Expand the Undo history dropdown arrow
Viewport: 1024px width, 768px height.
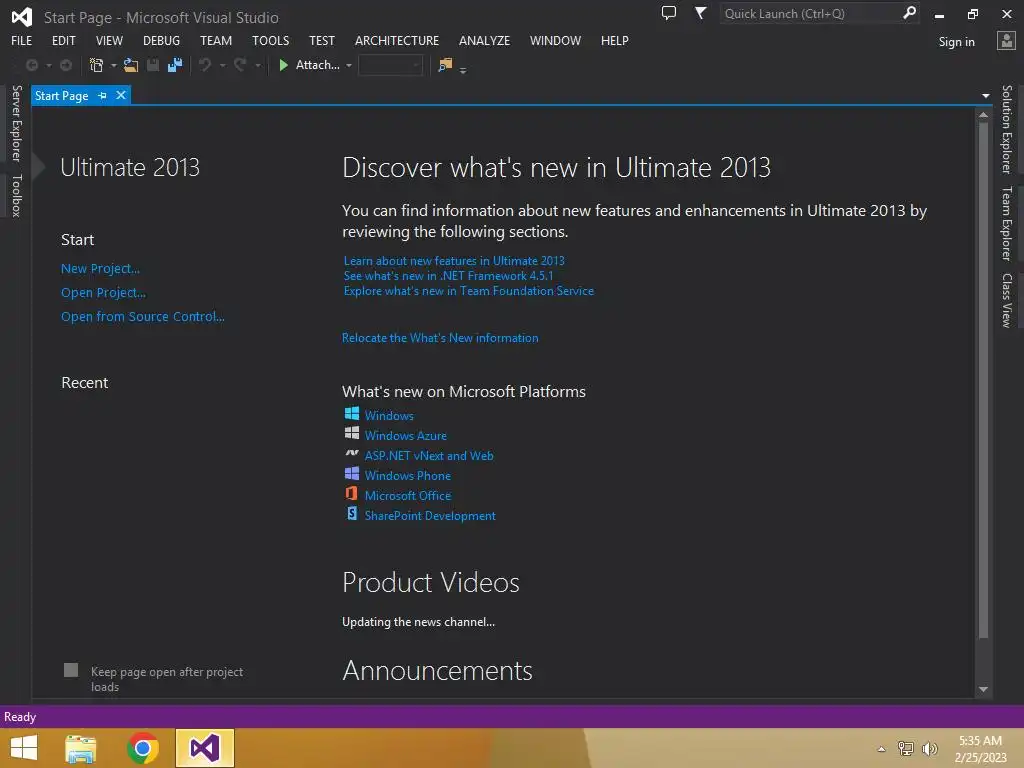click(222, 65)
